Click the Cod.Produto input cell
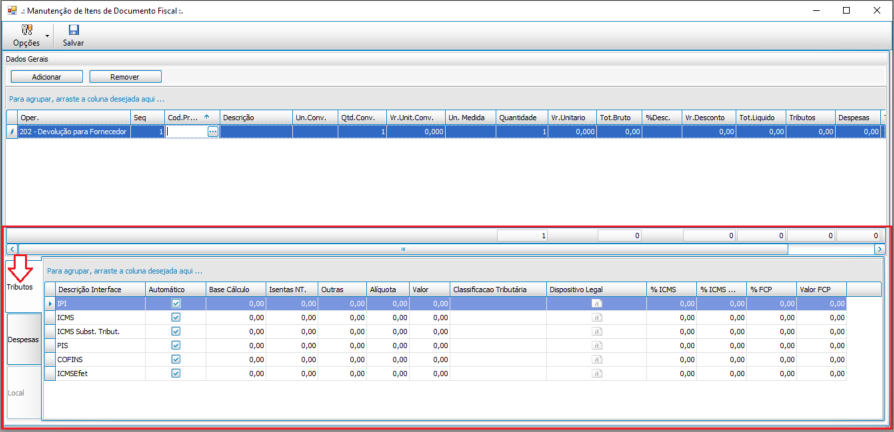894x432 pixels. (x=186, y=132)
